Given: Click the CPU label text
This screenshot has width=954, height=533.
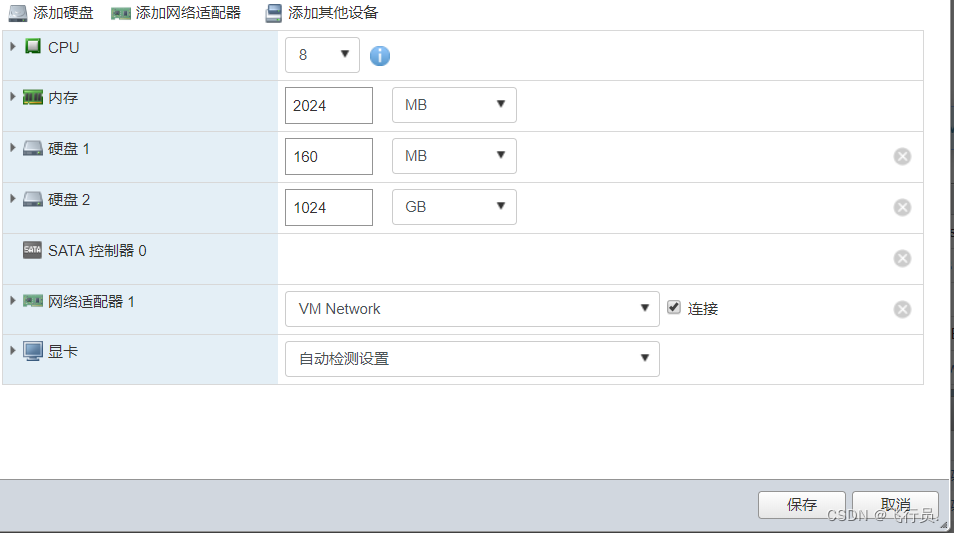Looking at the screenshot, I should [64, 47].
